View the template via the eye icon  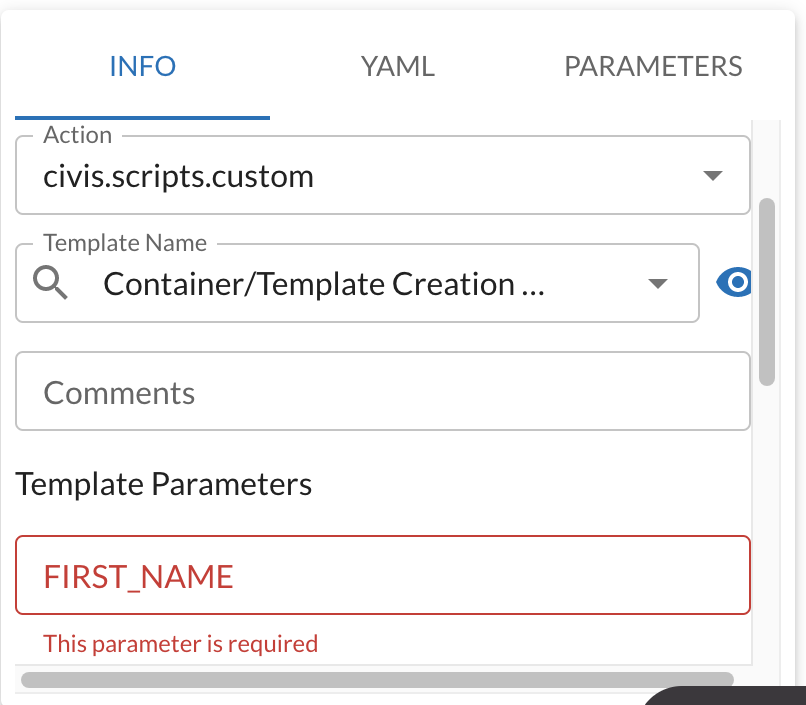coord(734,282)
